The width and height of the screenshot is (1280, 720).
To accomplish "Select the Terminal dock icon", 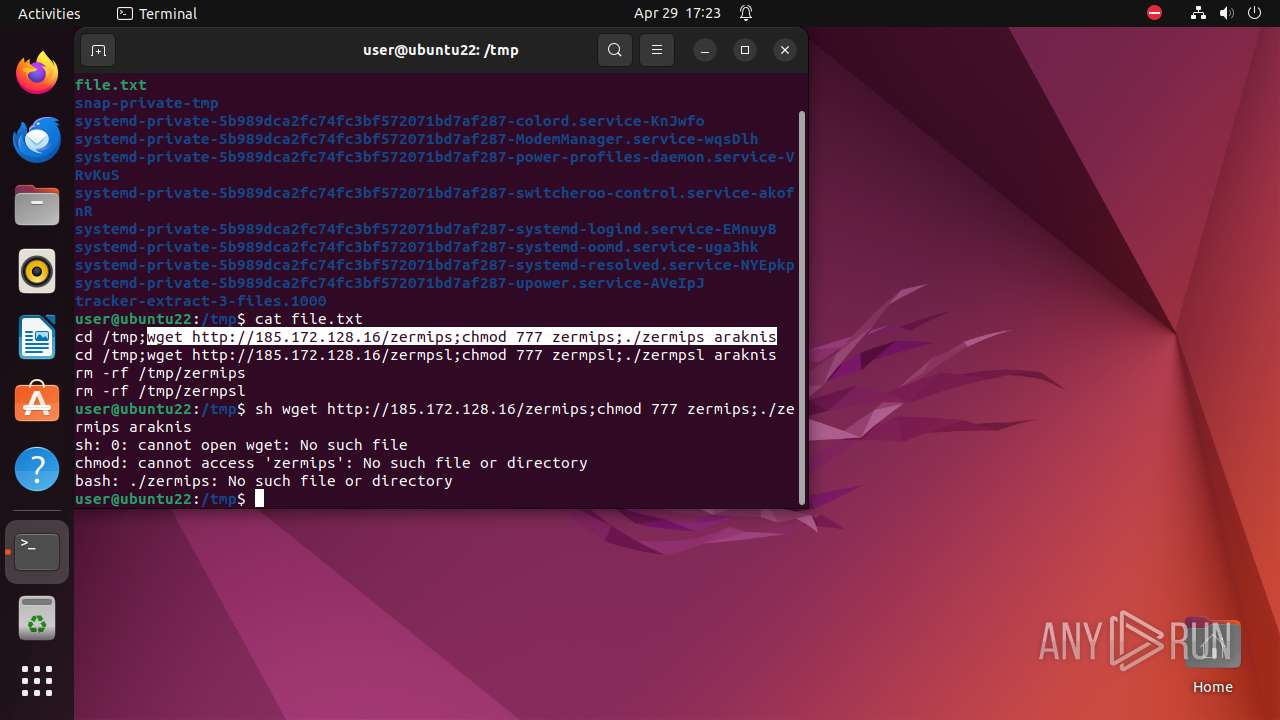I will [x=37, y=552].
